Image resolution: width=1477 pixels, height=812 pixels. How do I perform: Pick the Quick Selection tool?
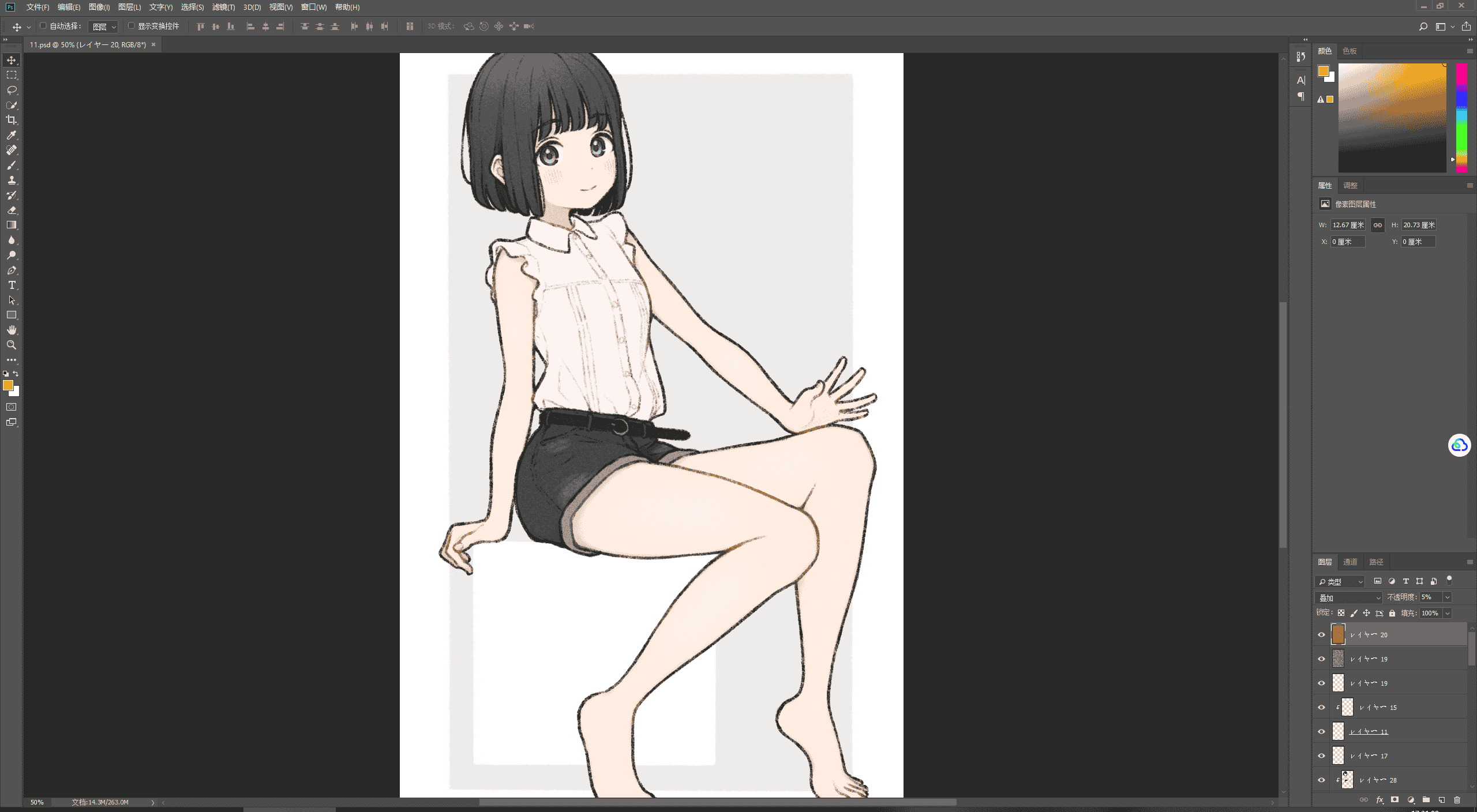[12, 105]
